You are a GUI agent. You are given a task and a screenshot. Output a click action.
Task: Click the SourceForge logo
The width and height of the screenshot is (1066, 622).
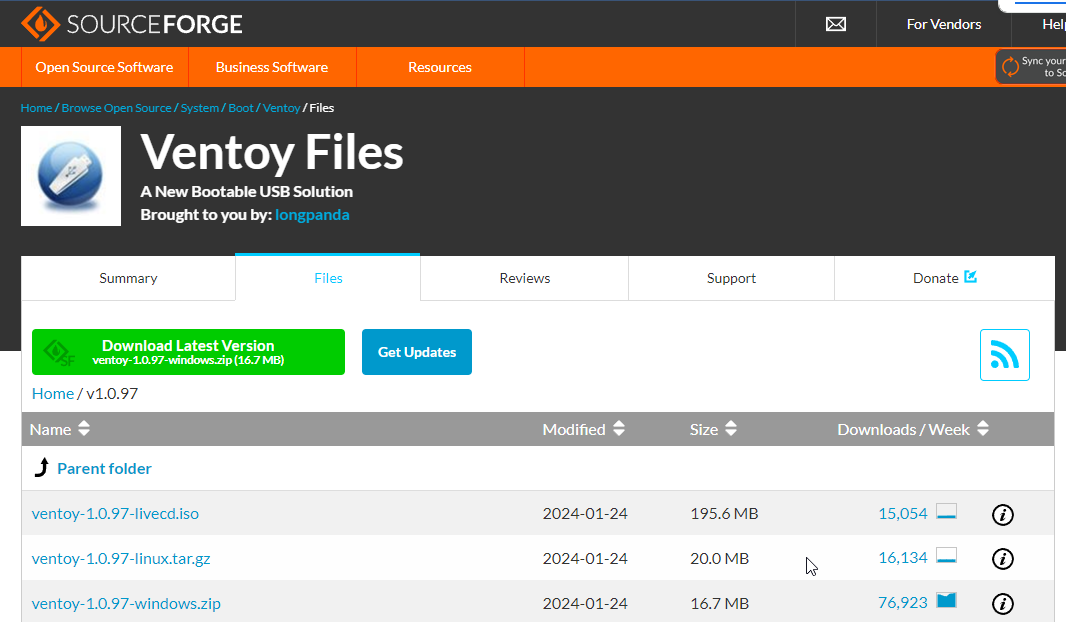pyautogui.click(x=131, y=24)
